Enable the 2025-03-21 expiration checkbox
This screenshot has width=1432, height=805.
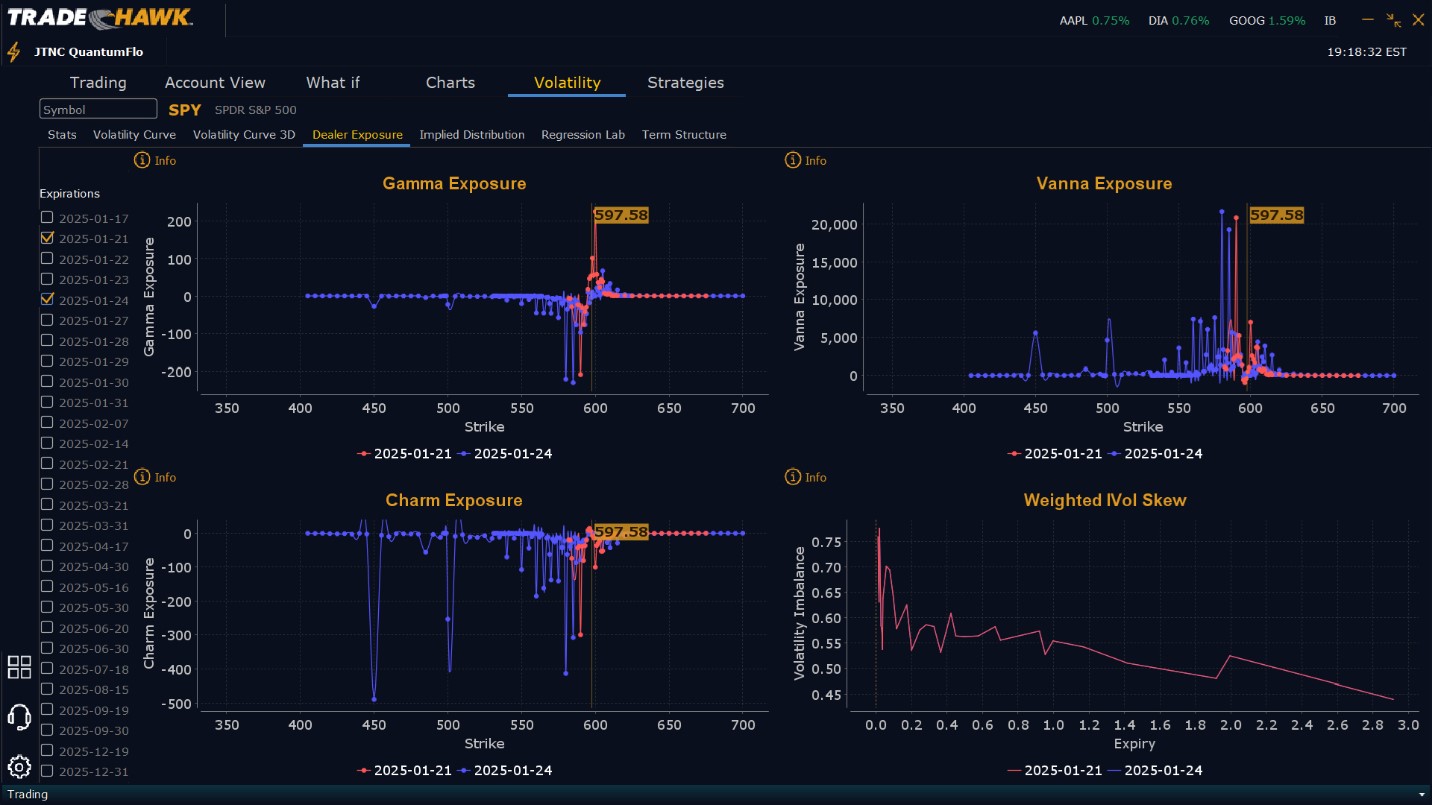pyautogui.click(x=46, y=505)
